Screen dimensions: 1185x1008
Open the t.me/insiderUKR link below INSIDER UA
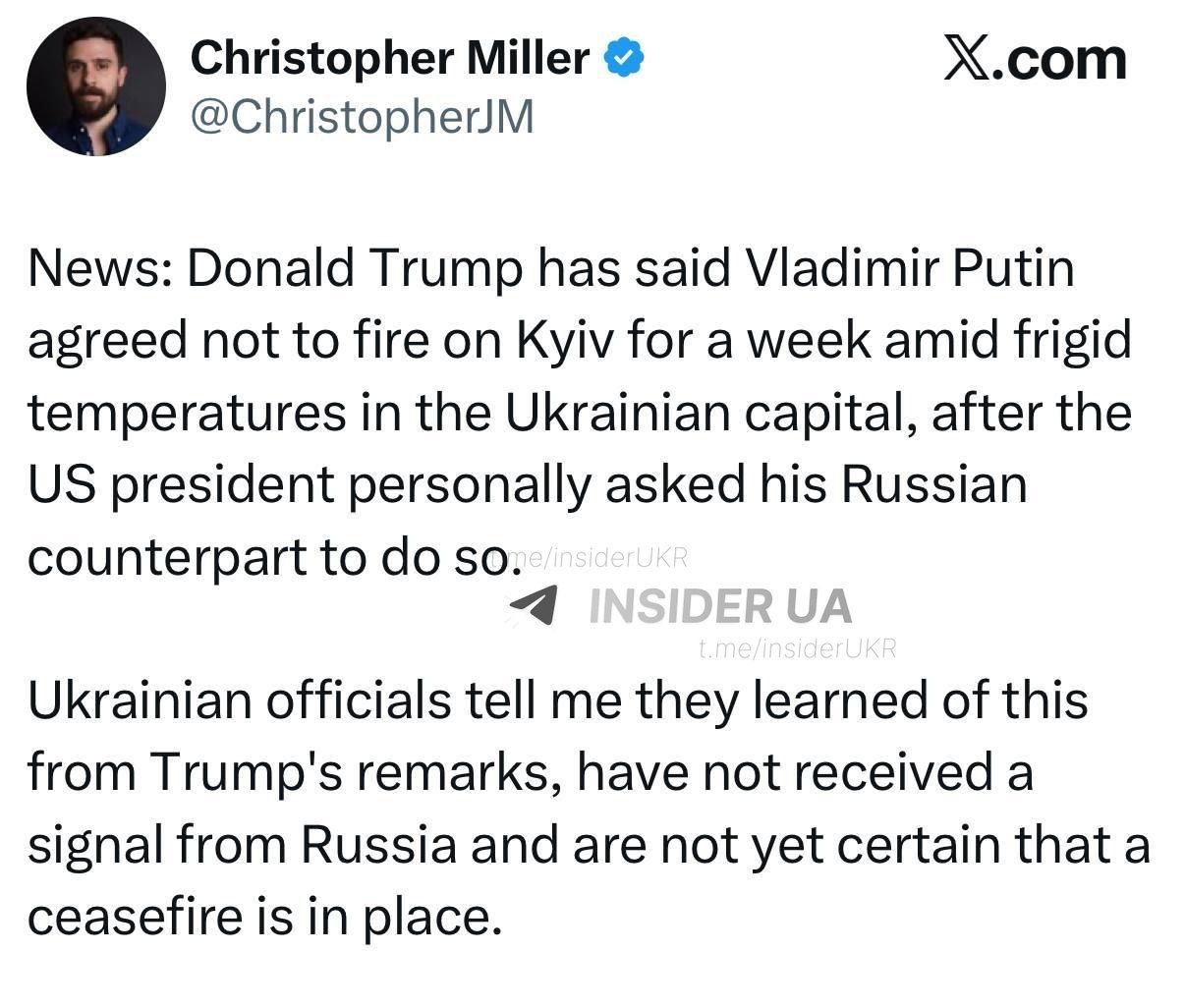pyautogui.click(x=796, y=648)
